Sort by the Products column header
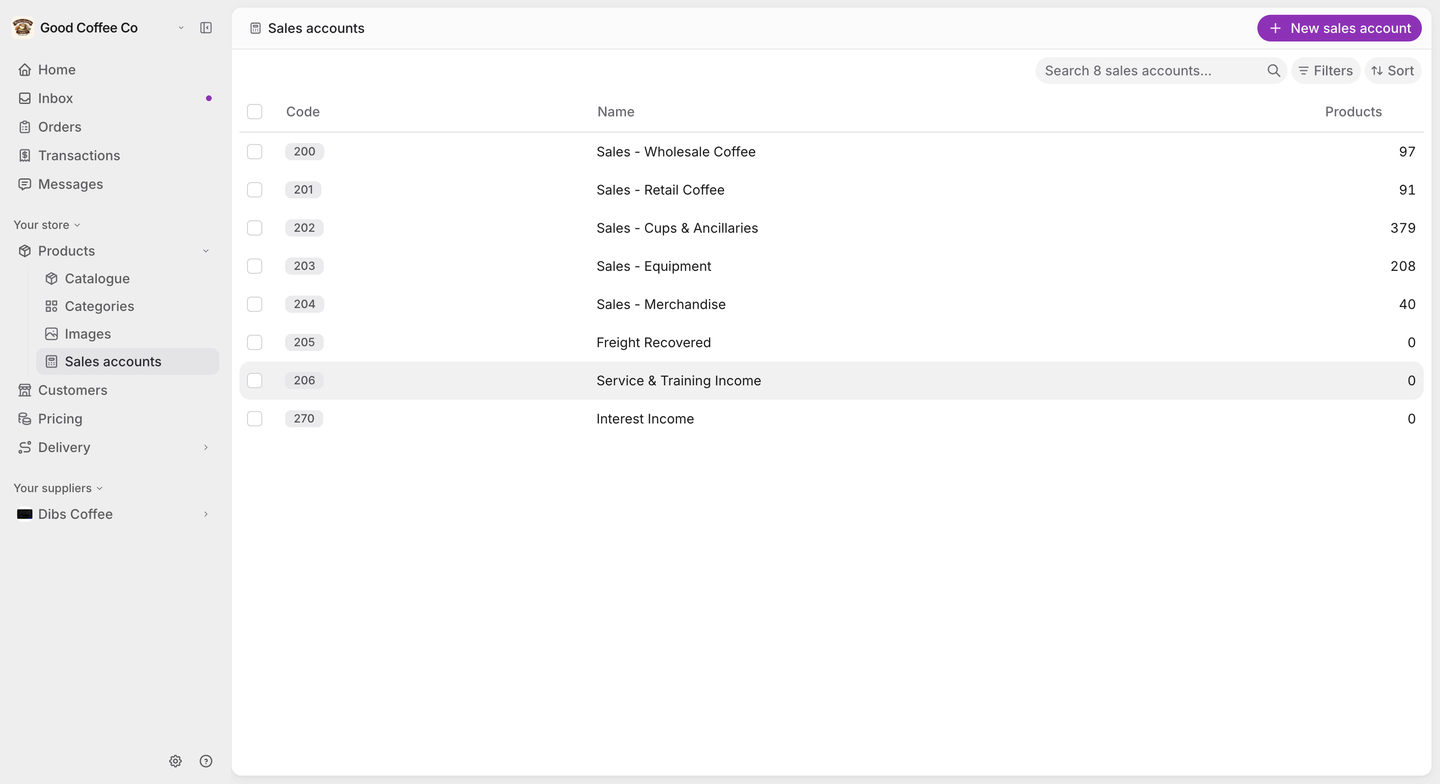 [1353, 112]
